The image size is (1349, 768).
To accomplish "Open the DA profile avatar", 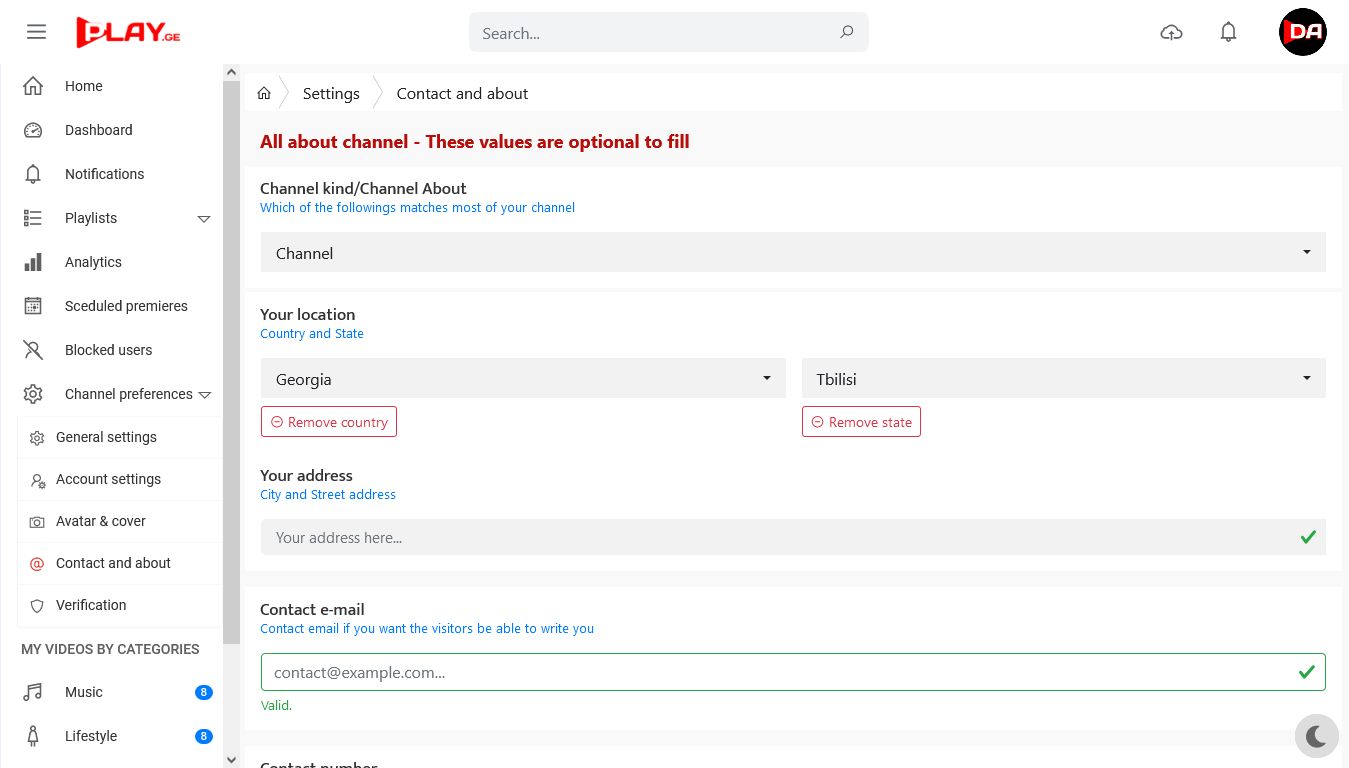I will pyautogui.click(x=1302, y=32).
